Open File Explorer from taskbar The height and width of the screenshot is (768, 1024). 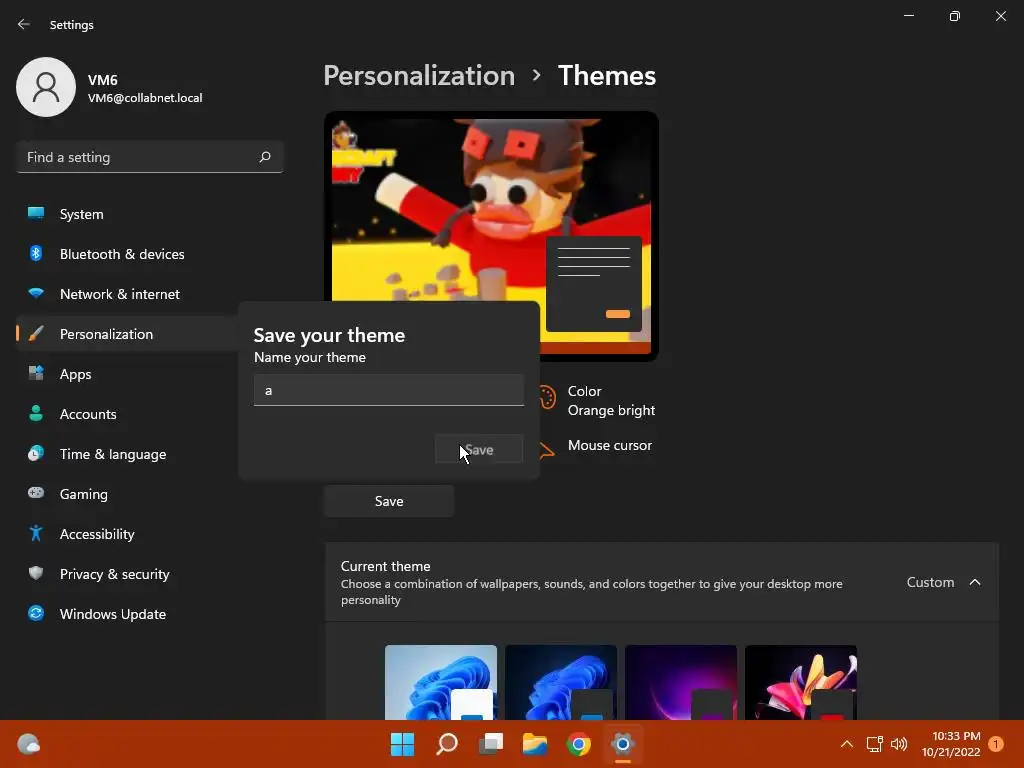[x=535, y=744]
